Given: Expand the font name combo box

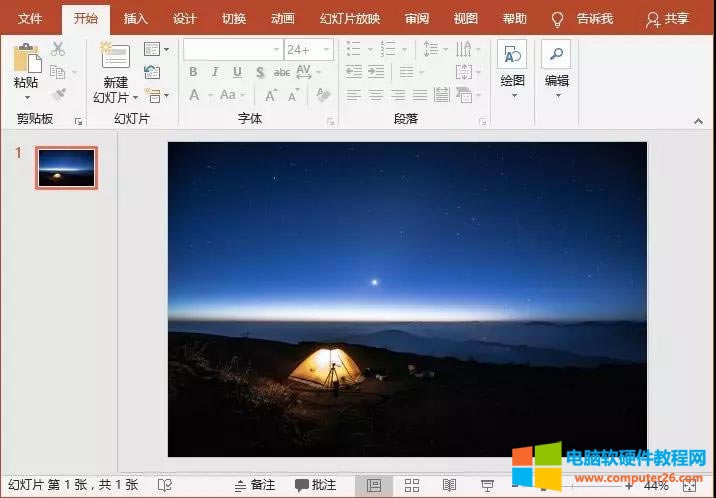Looking at the screenshot, I should pos(276,49).
